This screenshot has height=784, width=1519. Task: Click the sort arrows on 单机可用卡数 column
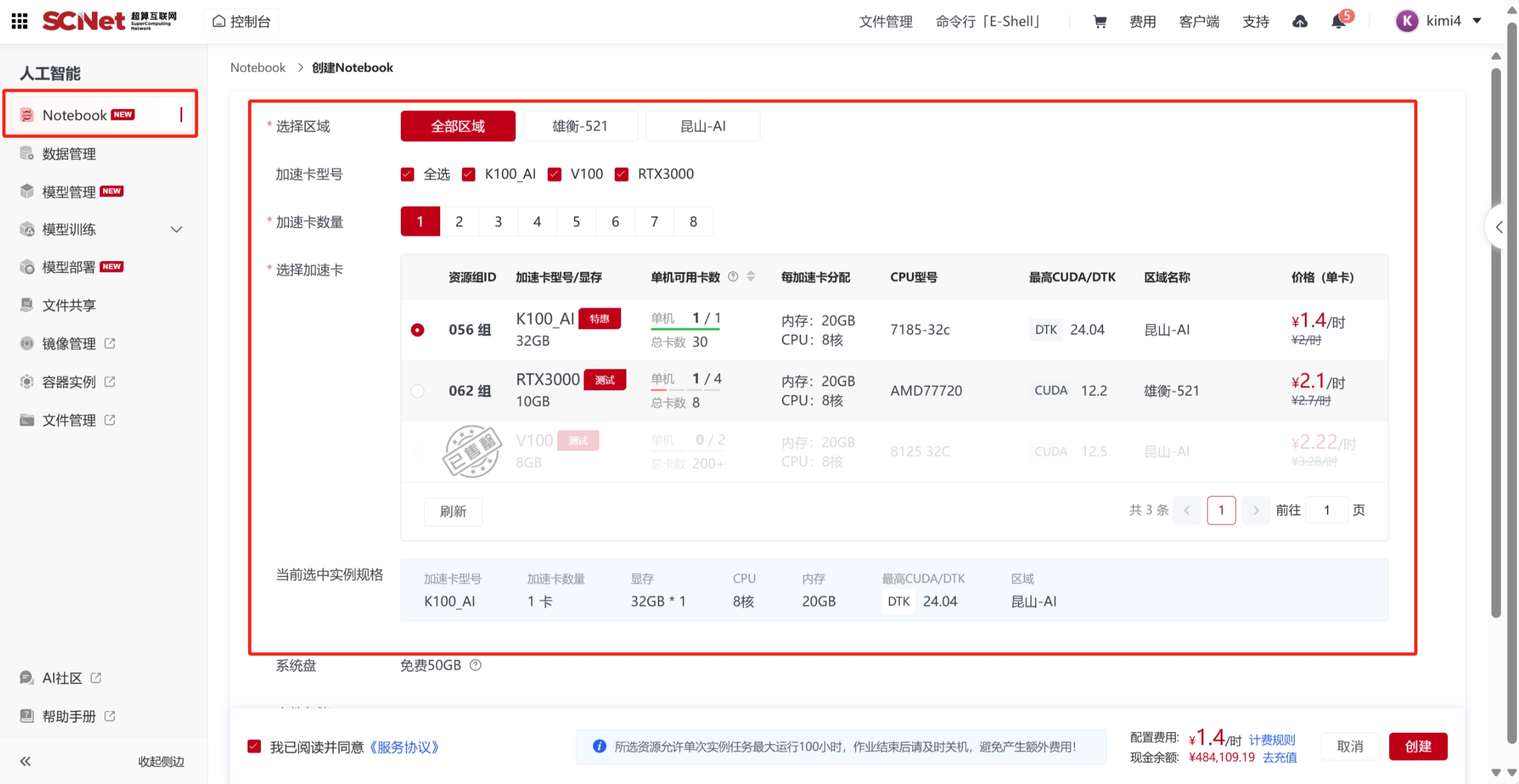pyautogui.click(x=750, y=276)
